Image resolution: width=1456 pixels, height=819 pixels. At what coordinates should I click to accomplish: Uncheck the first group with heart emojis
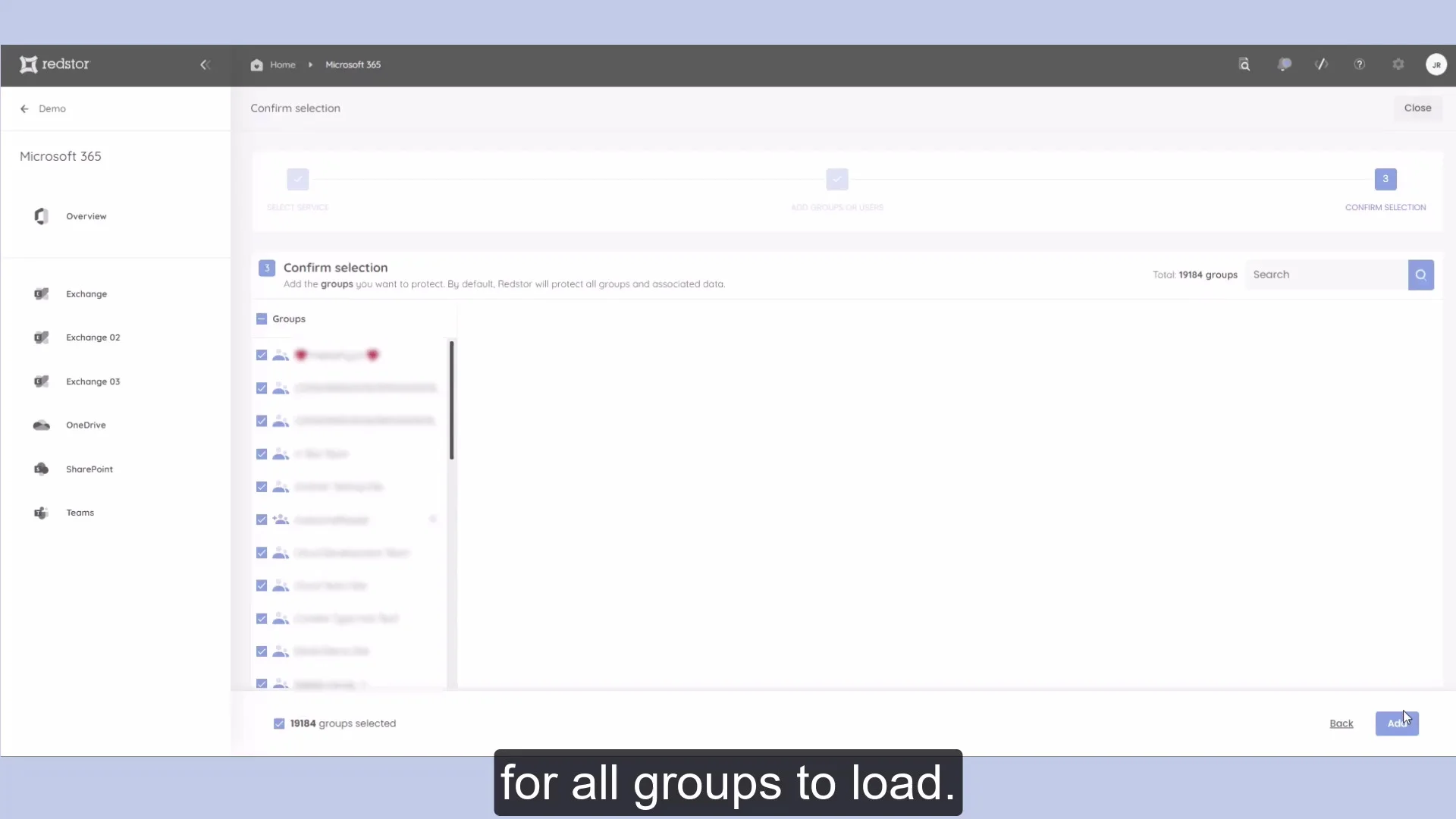click(262, 356)
